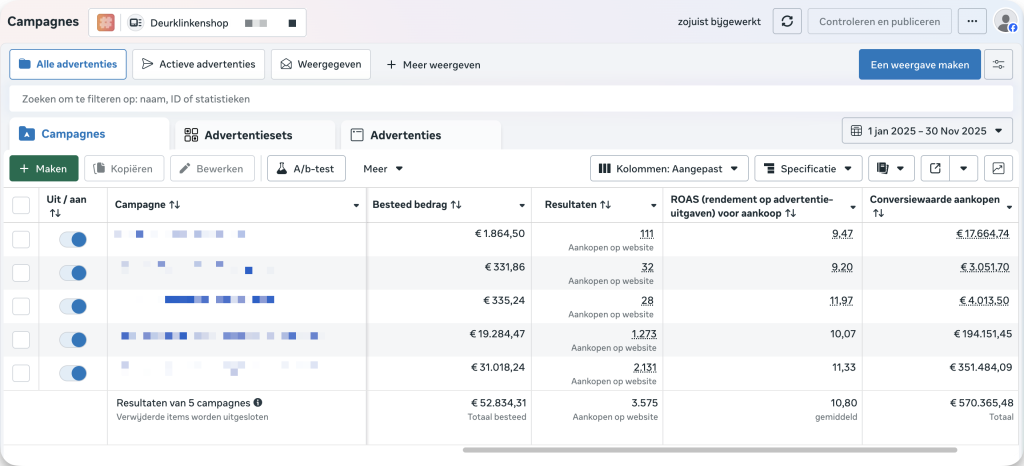The image size is (1024, 466).
Task: Open the three-dot more options menu
Action: [x=970, y=21]
